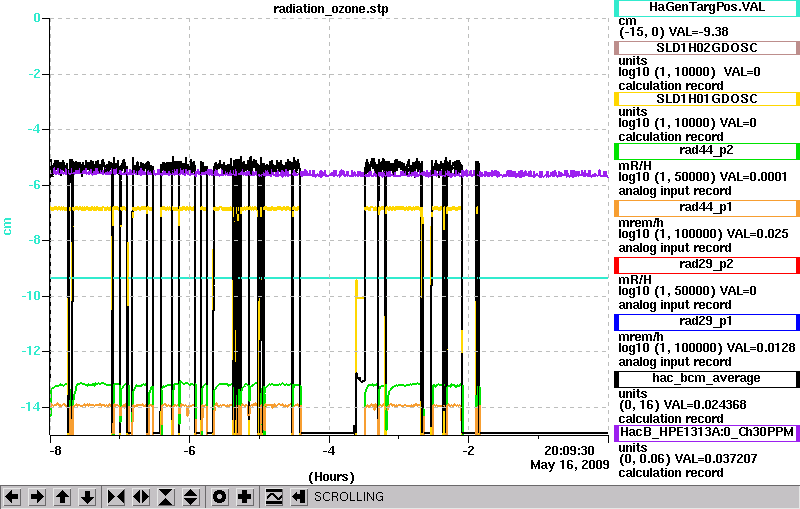Pan the graph left with the left arrow
Image resolution: width=800 pixels, height=509 pixels.
click(12, 497)
